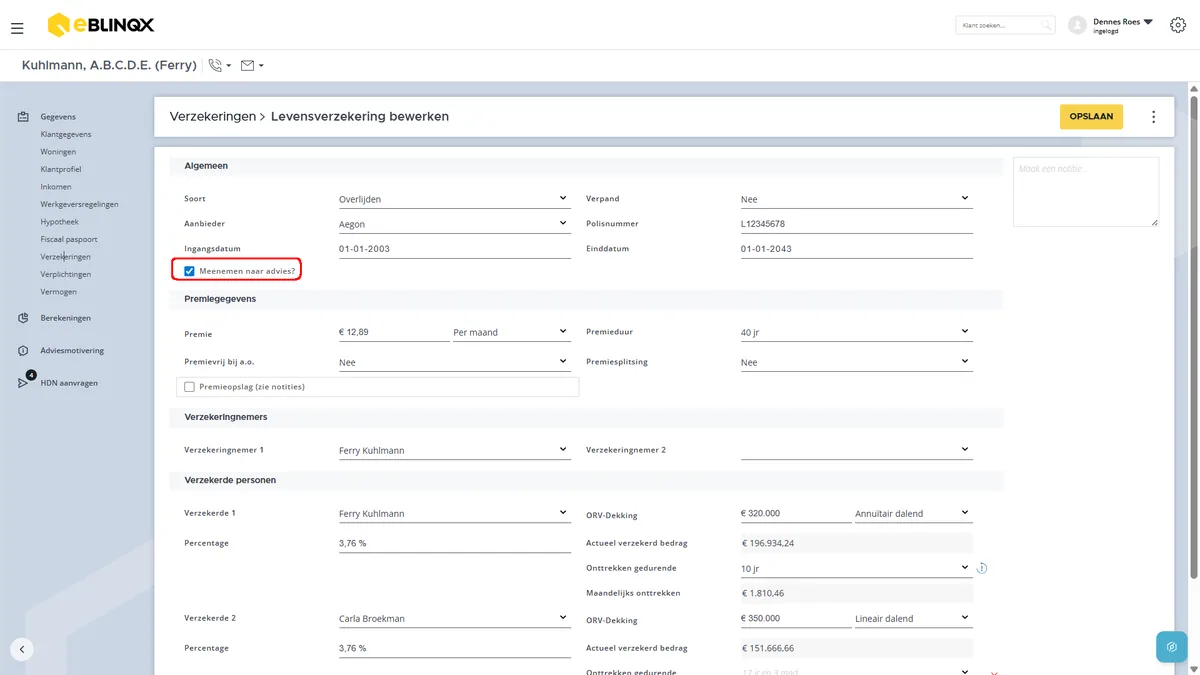Expand the Premieduur dropdown
Image resolution: width=1200 pixels, height=675 pixels.
point(856,332)
